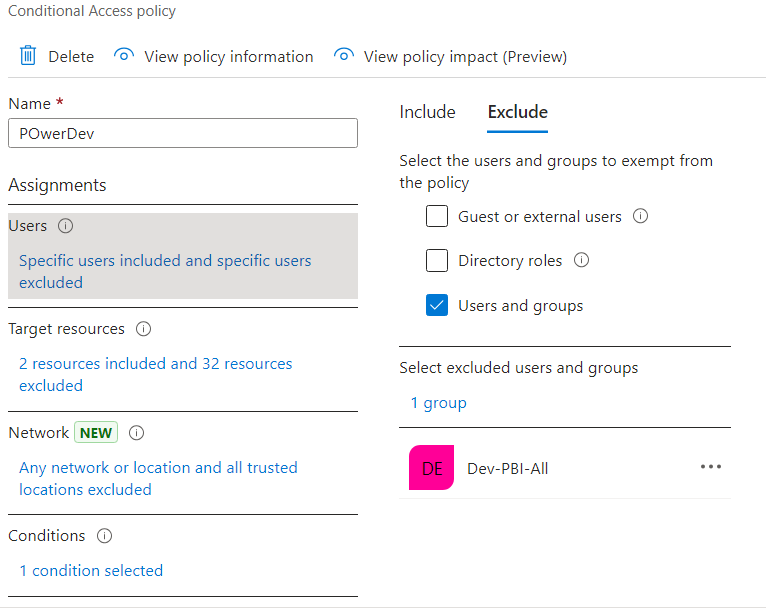Click info icon next to Conditions
The image size is (766, 613).
point(104,536)
